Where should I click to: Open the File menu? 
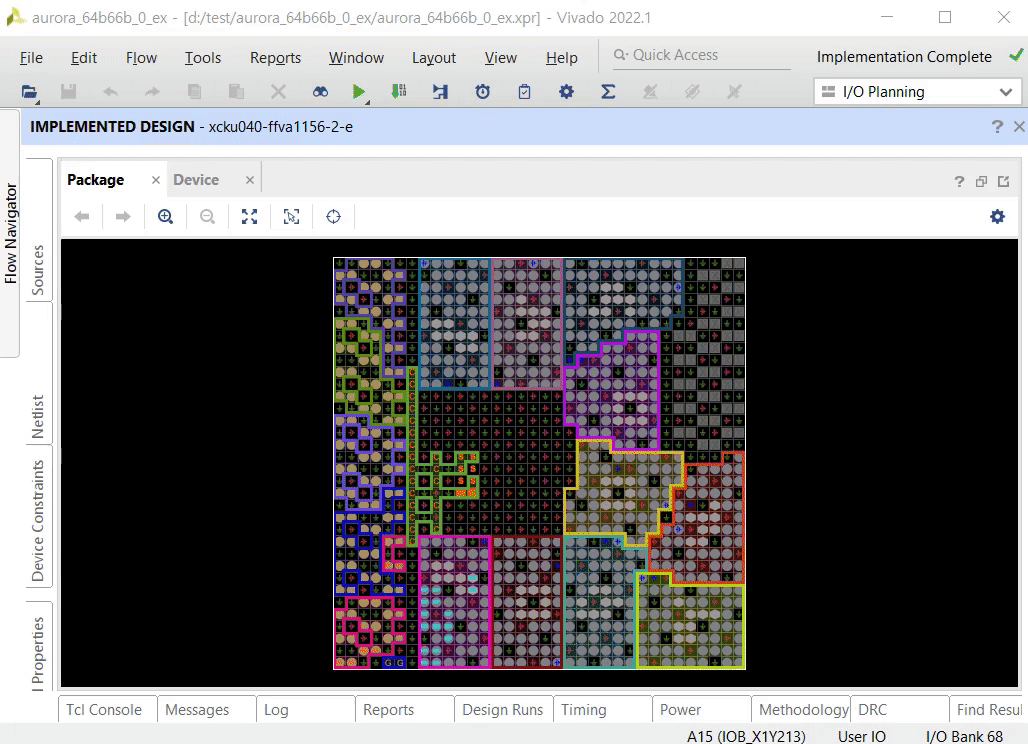[31, 58]
